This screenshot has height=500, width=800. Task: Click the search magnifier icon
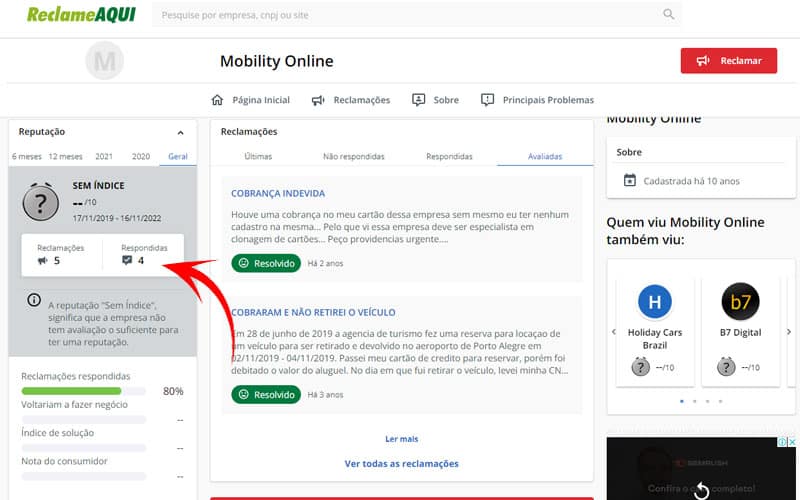668,14
